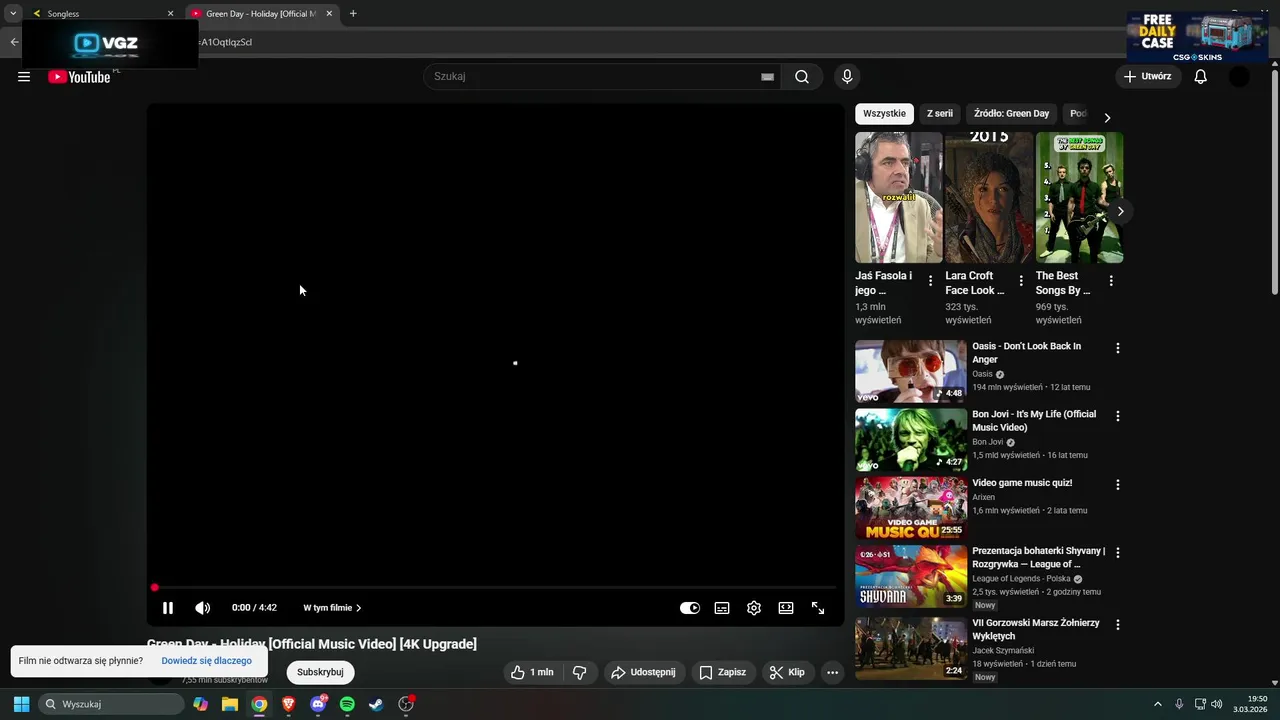Close the Songless tab

pos(170,14)
